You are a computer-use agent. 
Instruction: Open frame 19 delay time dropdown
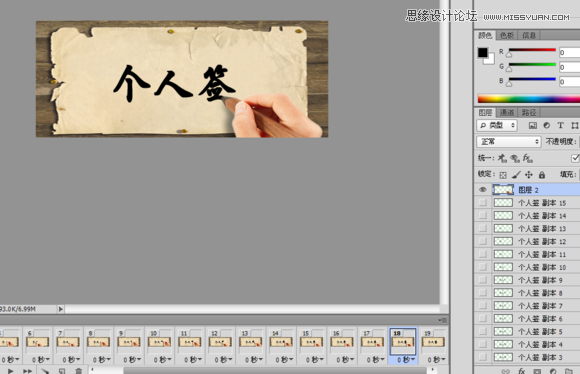pyautogui.click(x=436, y=359)
